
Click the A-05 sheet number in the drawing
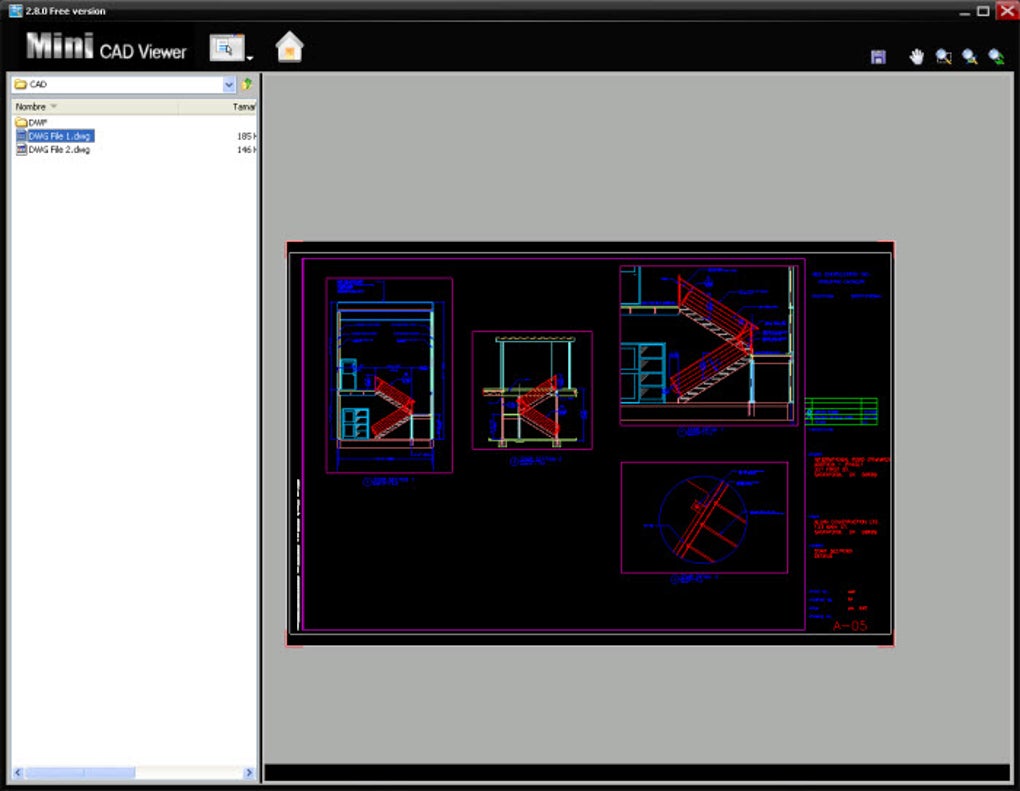(x=850, y=625)
